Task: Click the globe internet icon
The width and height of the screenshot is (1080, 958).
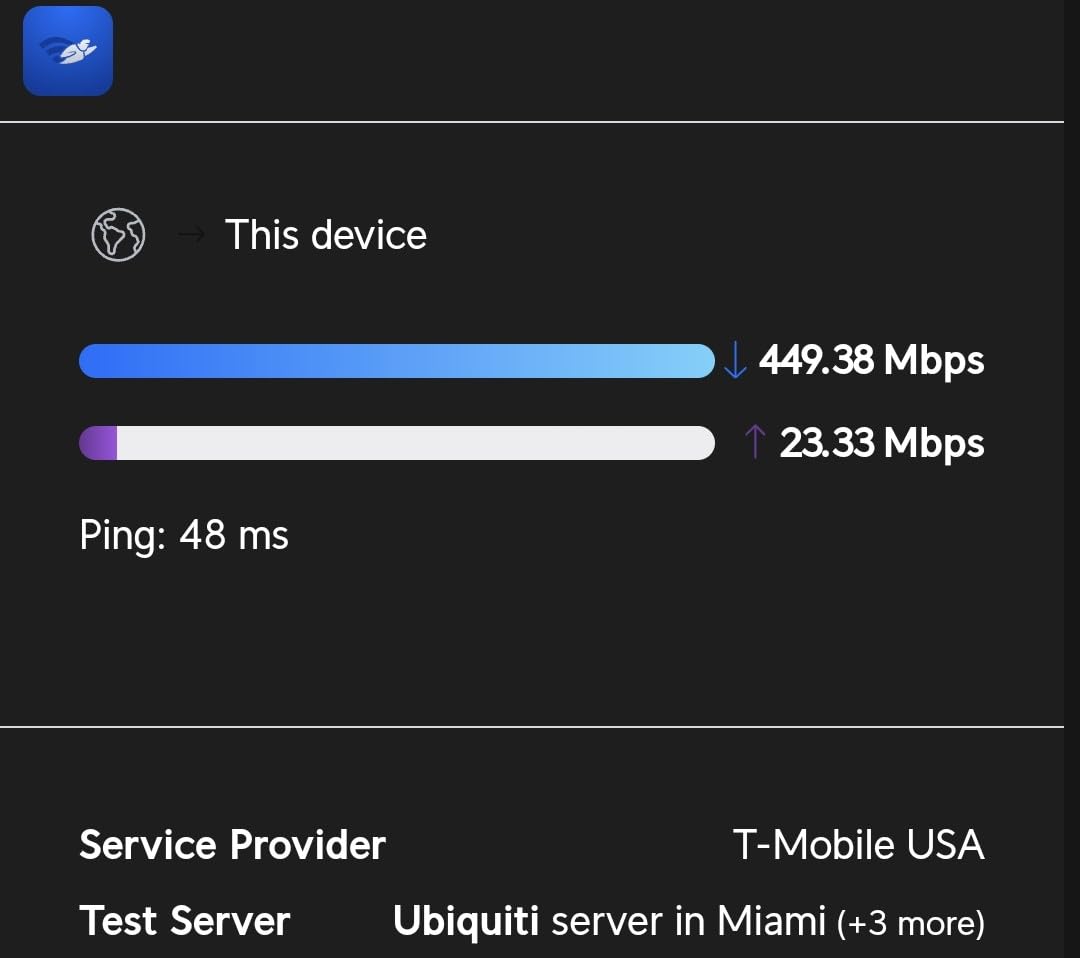Action: 118,235
